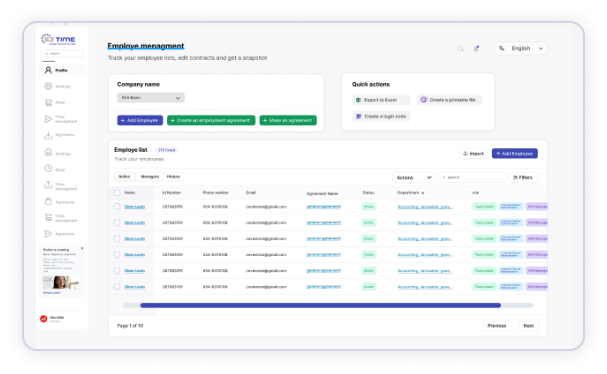Click the horizontal table scrollbar
Viewport: 607px width, 374px height.
pos(321,305)
